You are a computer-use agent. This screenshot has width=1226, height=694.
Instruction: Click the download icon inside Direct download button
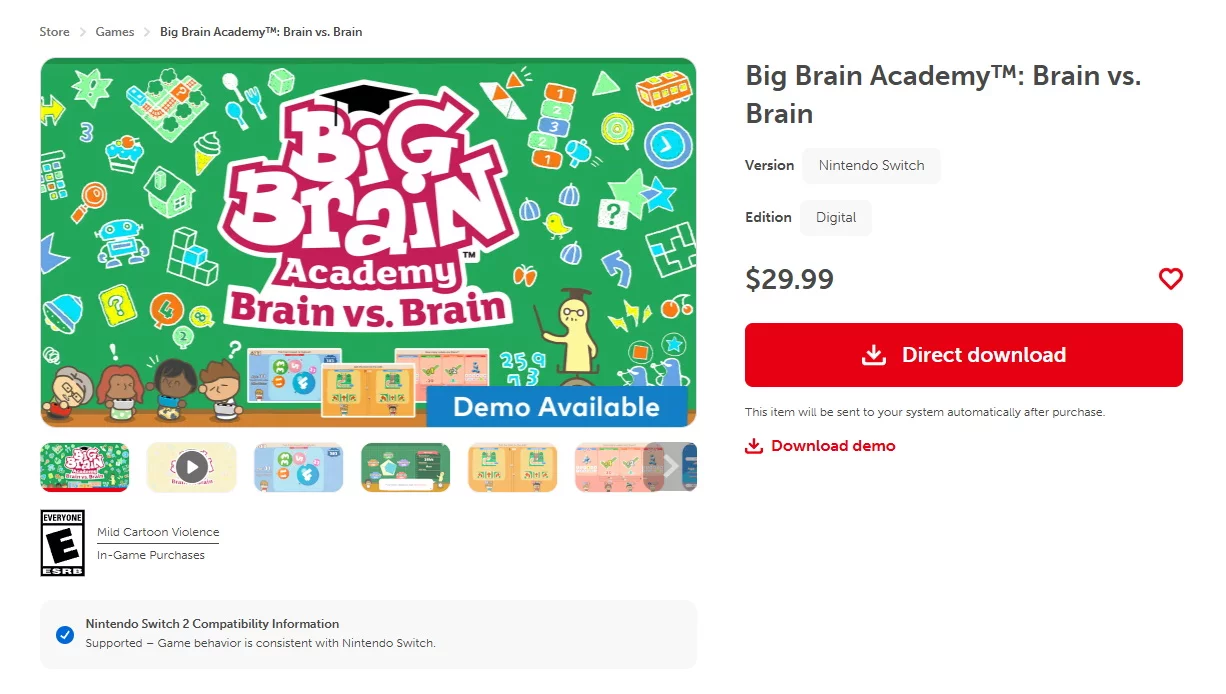pos(874,355)
